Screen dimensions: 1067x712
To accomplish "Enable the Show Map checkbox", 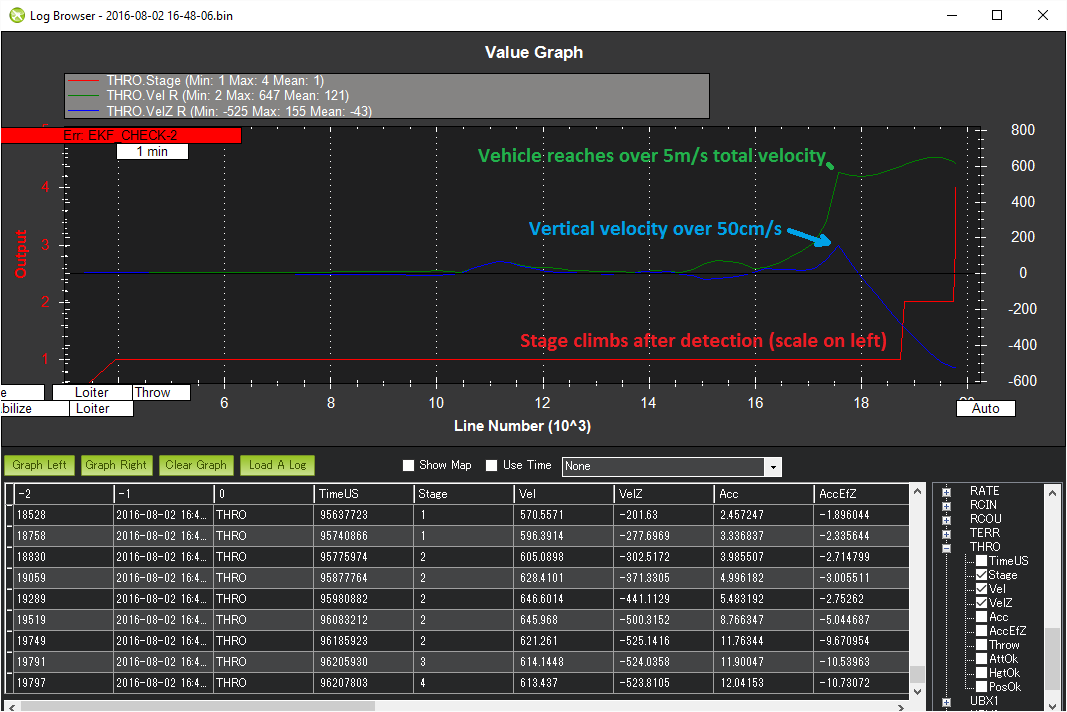I will click(408, 466).
